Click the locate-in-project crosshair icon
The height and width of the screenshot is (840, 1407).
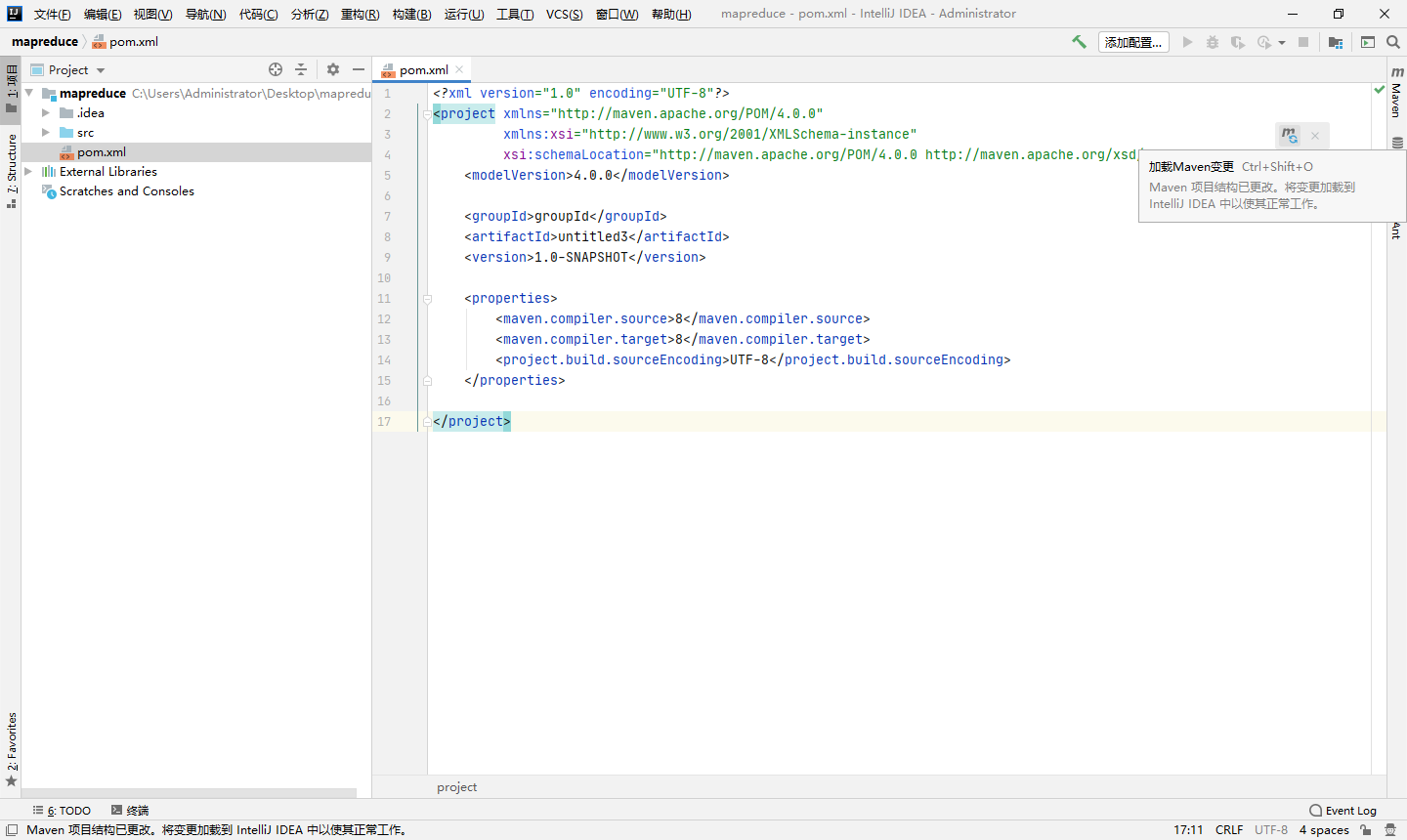[276, 69]
